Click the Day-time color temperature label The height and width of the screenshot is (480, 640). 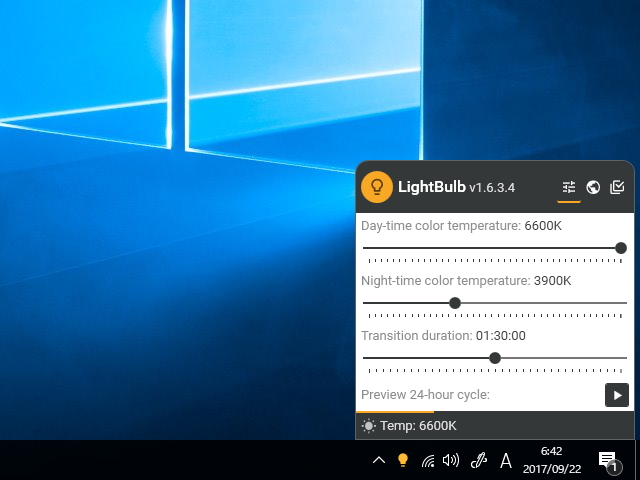(441, 226)
